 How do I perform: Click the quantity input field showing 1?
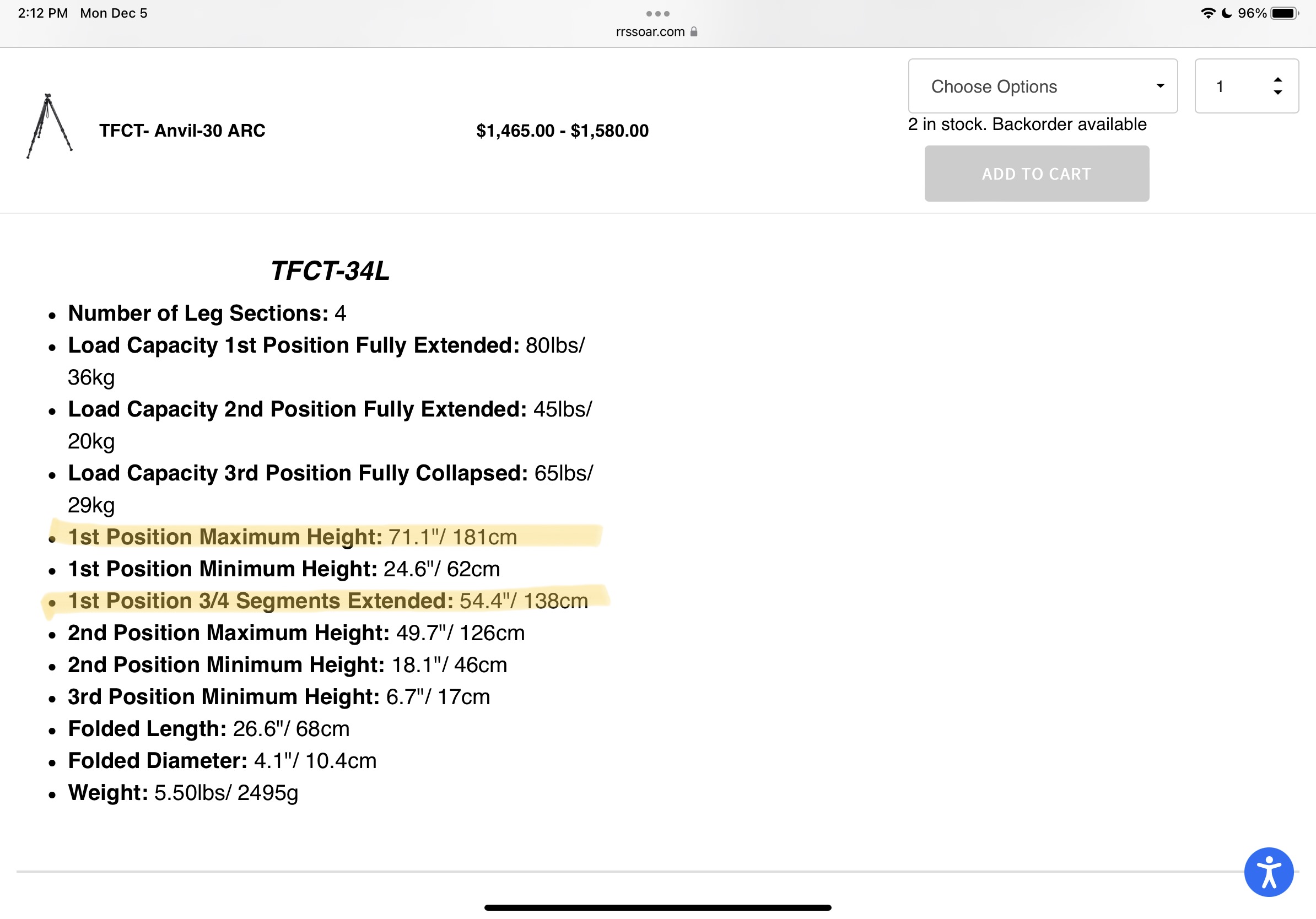[1246, 86]
